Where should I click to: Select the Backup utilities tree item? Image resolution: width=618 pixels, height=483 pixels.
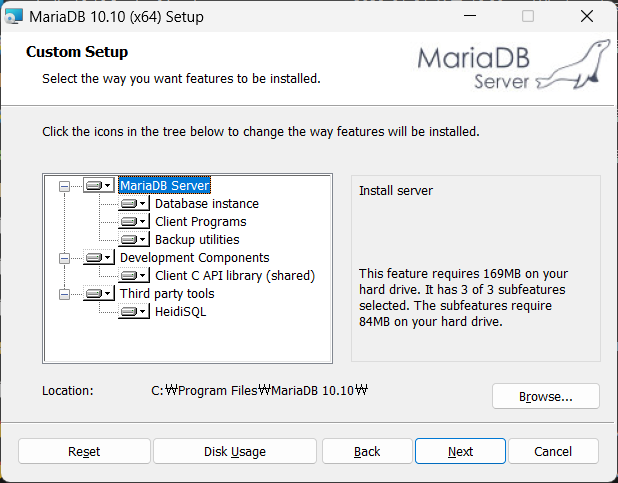[197, 239]
